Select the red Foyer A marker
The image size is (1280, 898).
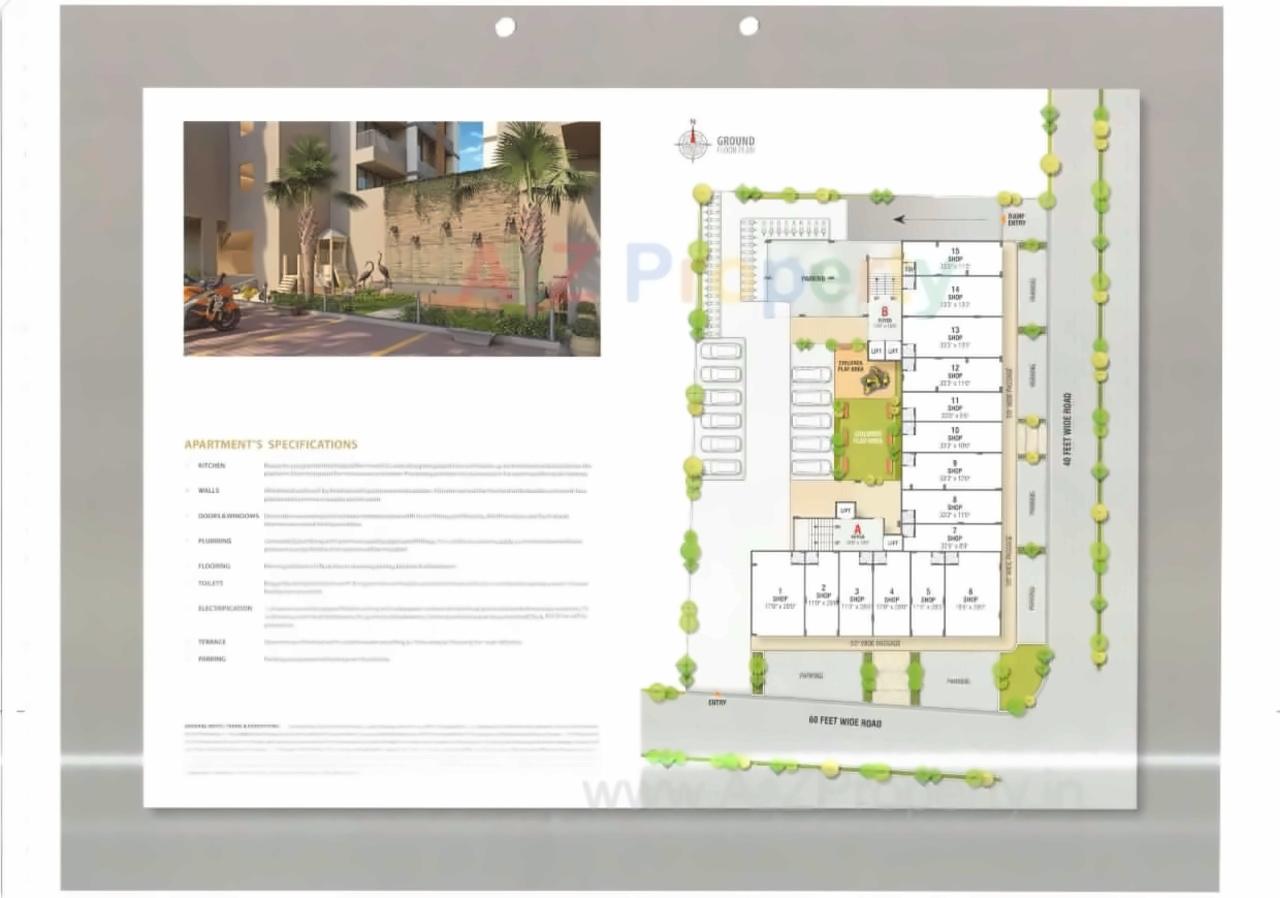857,530
